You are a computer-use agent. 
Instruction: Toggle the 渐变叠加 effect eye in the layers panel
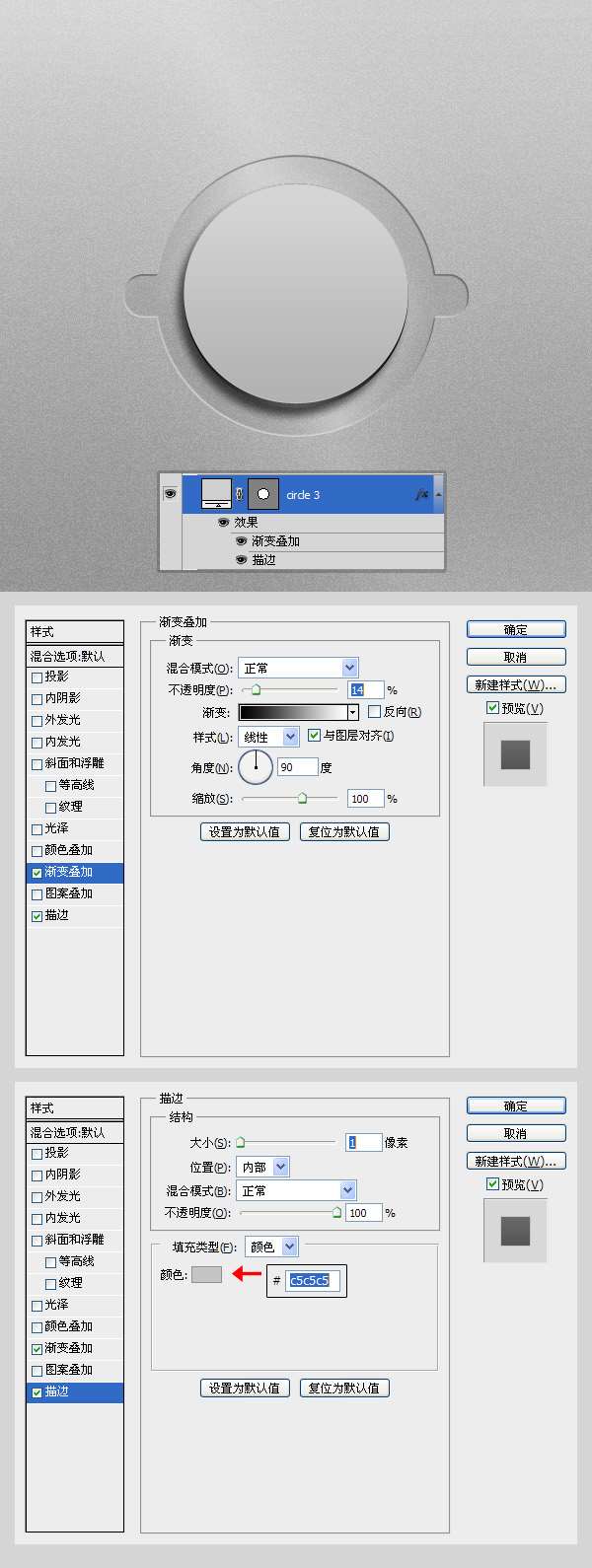241,541
